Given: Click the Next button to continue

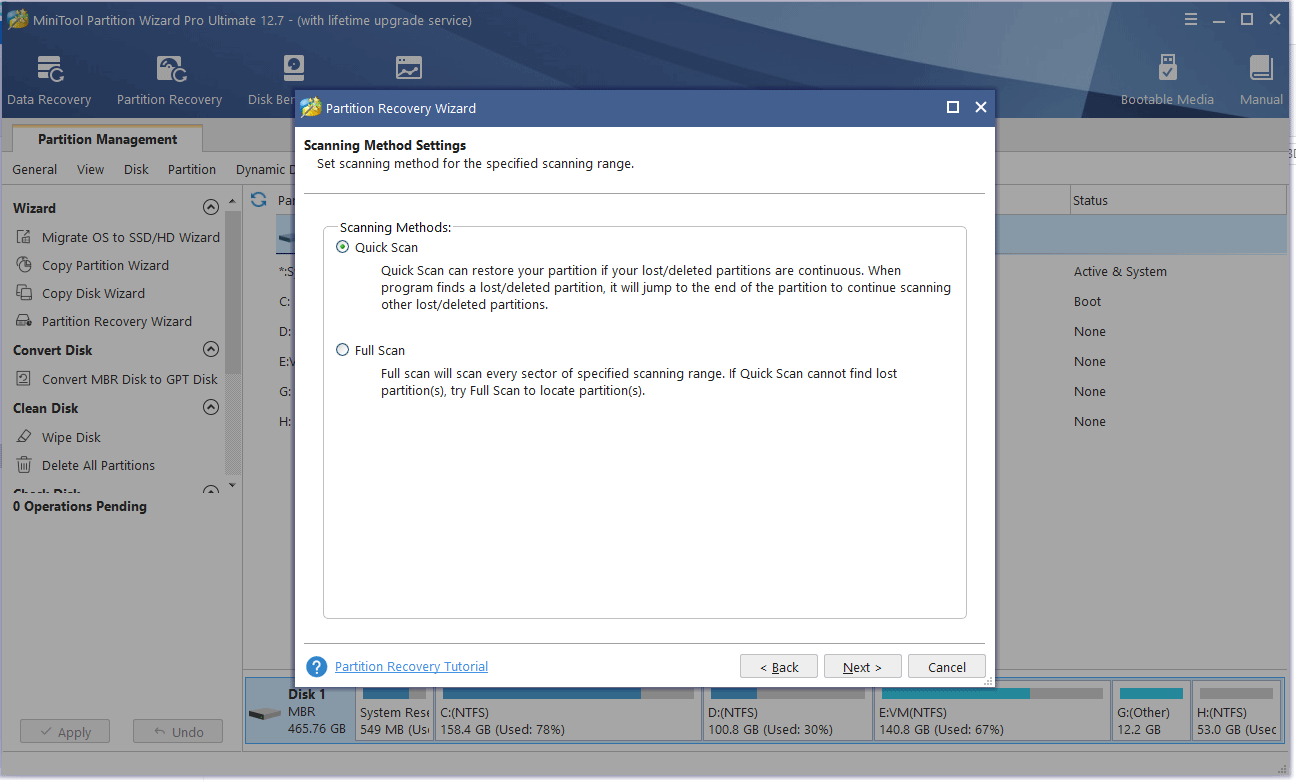Looking at the screenshot, I should pos(861,666).
